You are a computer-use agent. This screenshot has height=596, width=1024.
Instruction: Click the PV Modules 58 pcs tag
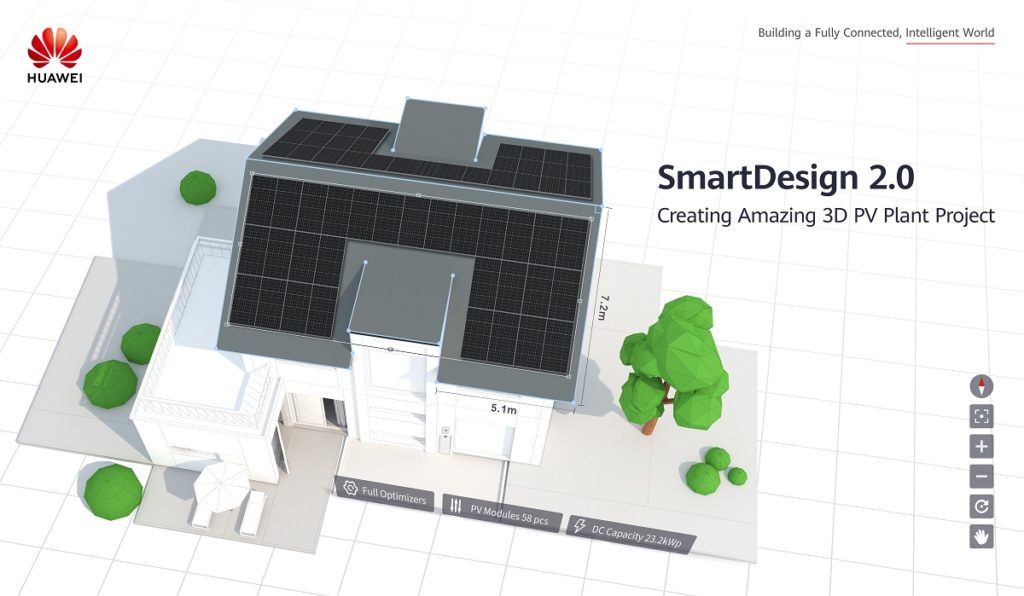pos(502,513)
